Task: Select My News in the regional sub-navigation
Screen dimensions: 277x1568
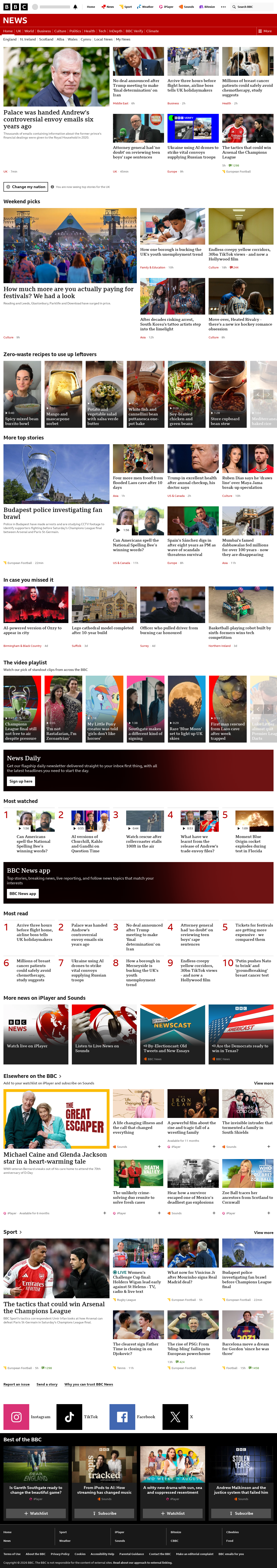Action: 123,40
